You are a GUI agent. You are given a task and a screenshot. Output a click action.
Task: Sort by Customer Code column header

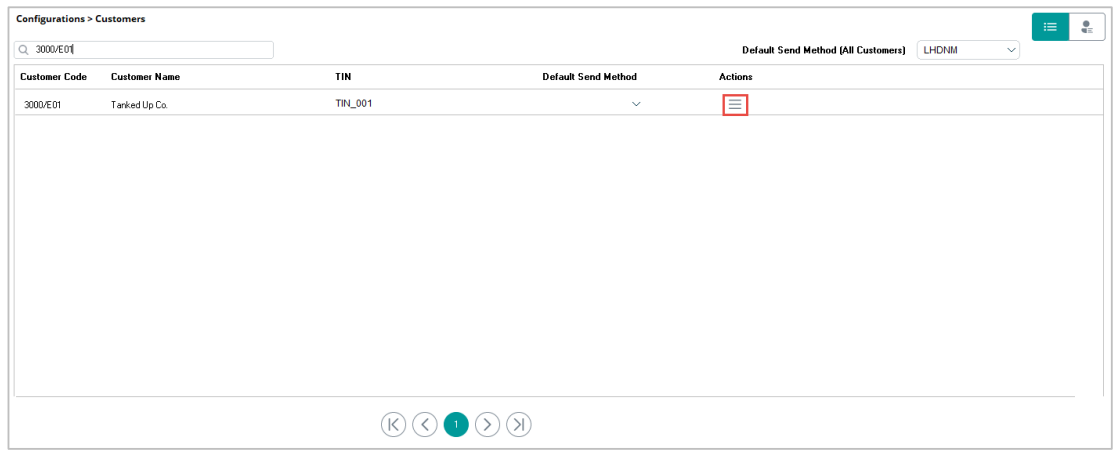click(x=53, y=77)
